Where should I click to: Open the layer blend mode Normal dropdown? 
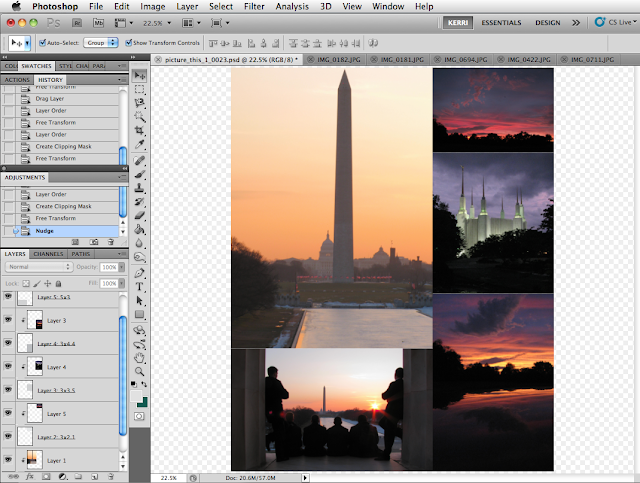[x=36, y=268]
